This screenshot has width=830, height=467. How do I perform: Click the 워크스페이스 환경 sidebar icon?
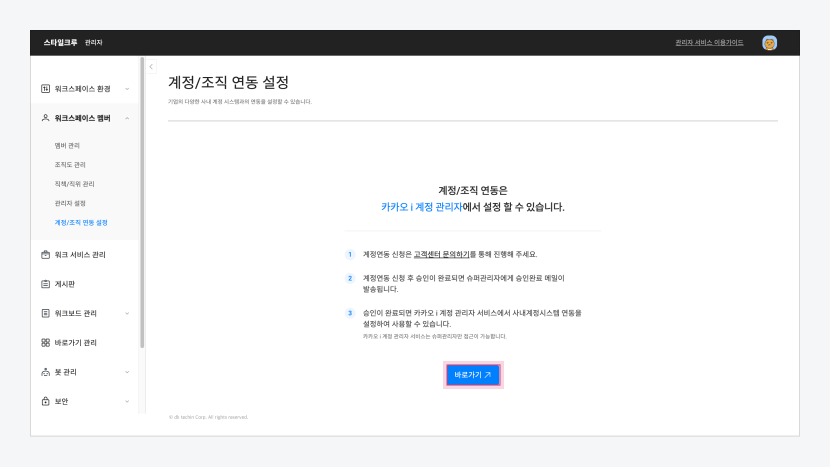click(45, 89)
